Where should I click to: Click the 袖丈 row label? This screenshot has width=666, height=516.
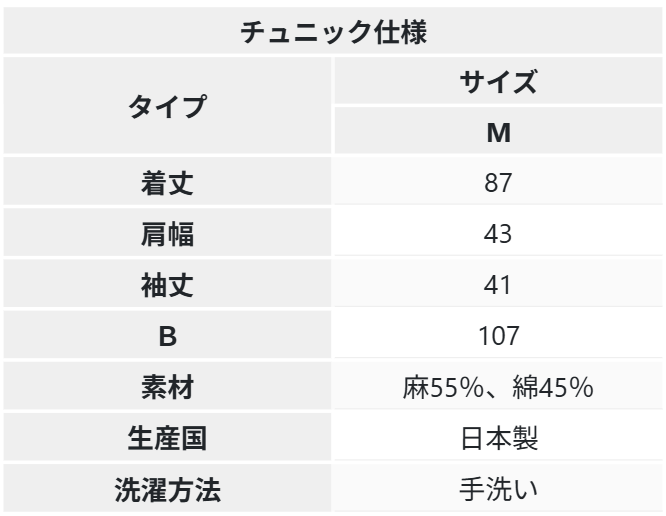167,286
